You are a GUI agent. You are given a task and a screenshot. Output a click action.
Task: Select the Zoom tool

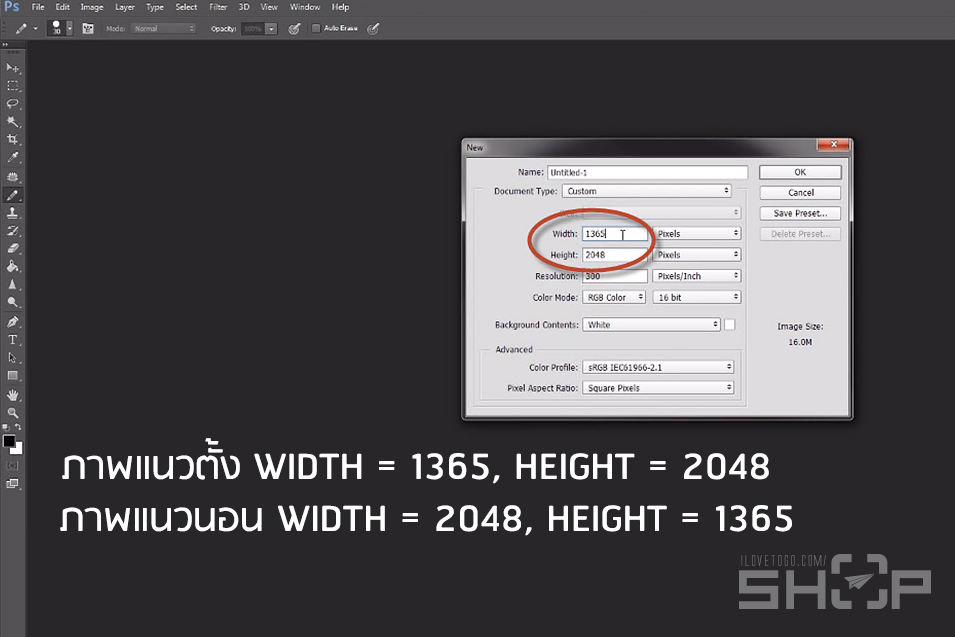[x=12, y=412]
